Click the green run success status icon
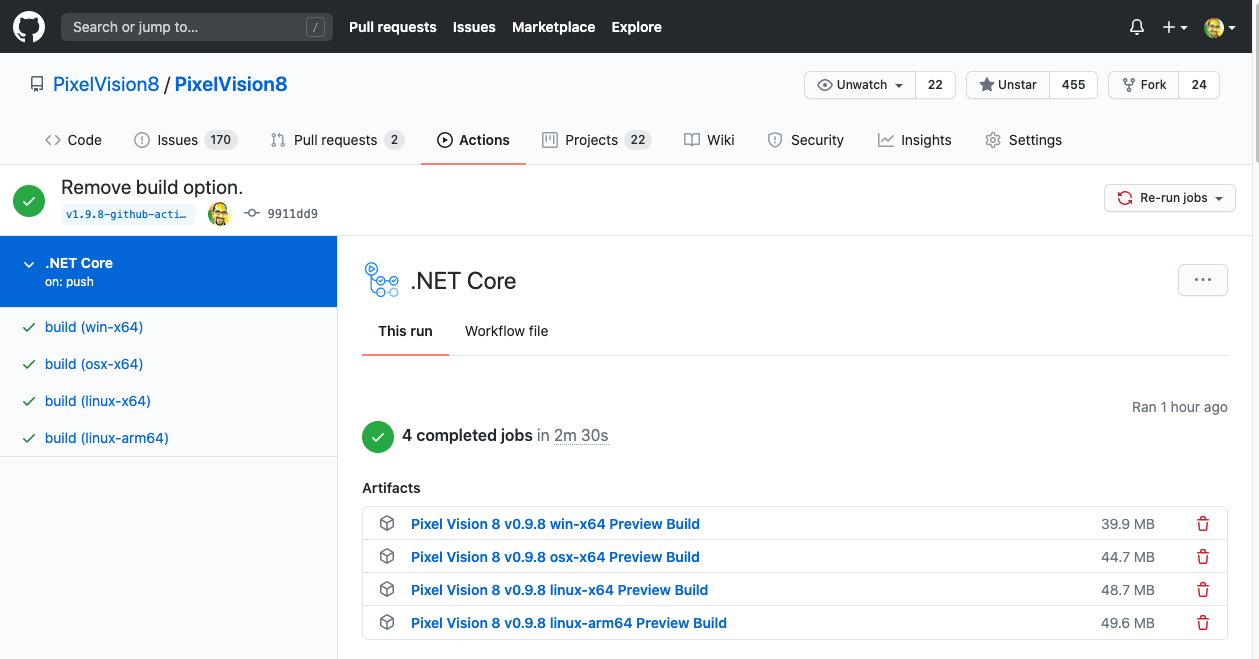The image size is (1259, 659). tap(29, 200)
